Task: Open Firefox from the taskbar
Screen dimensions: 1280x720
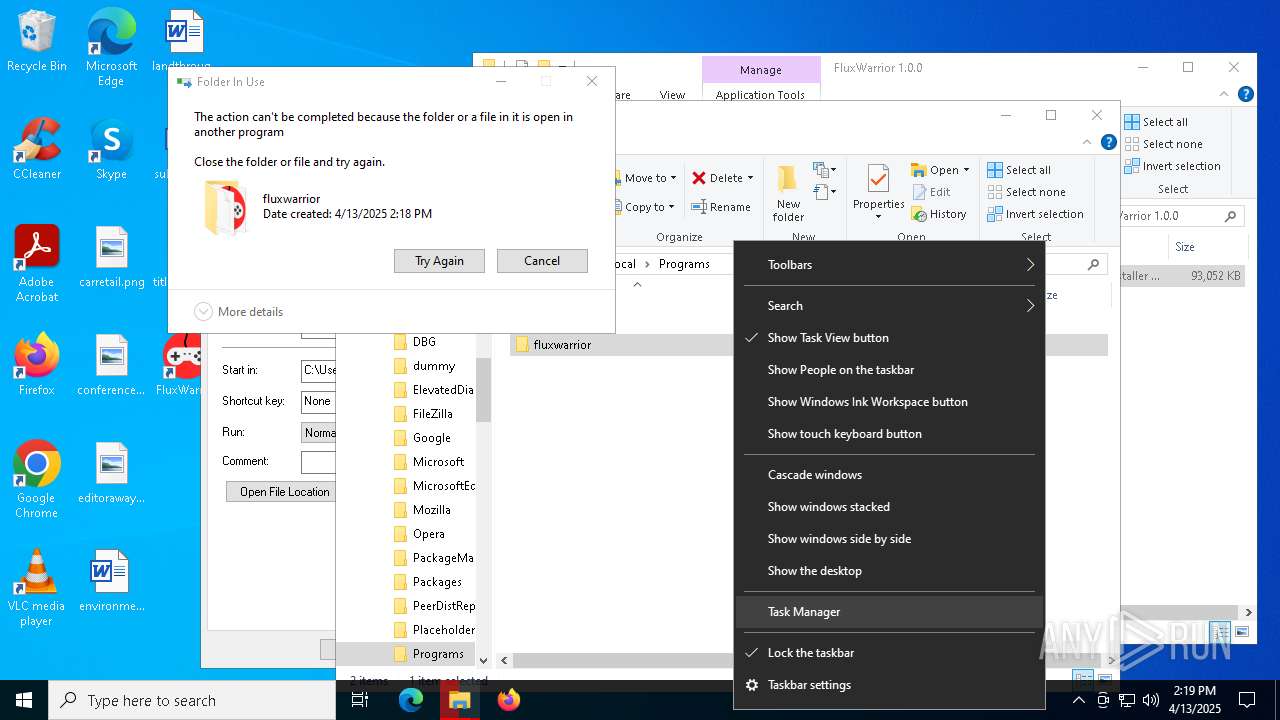Action: [x=509, y=700]
